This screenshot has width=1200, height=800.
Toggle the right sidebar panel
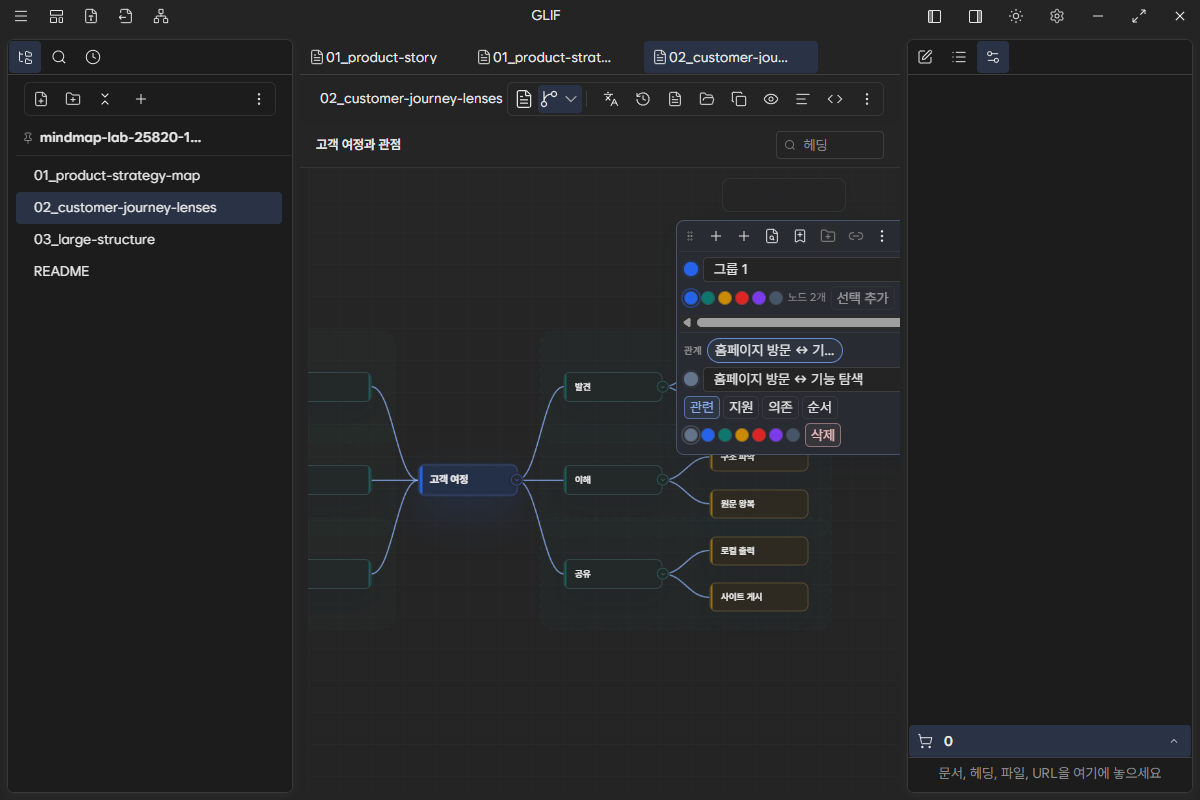point(975,16)
